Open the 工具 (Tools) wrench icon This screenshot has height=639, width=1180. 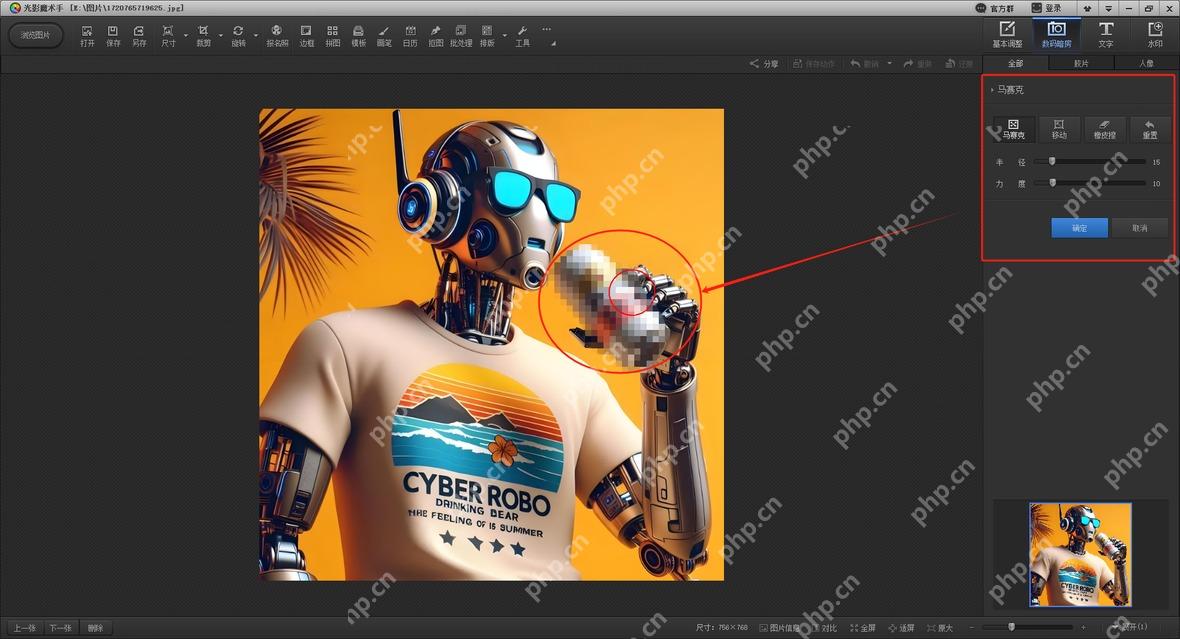point(522,35)
